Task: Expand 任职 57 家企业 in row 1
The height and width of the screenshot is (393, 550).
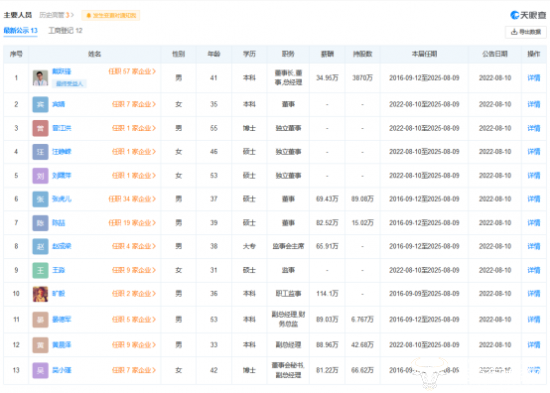Action: 132,72
